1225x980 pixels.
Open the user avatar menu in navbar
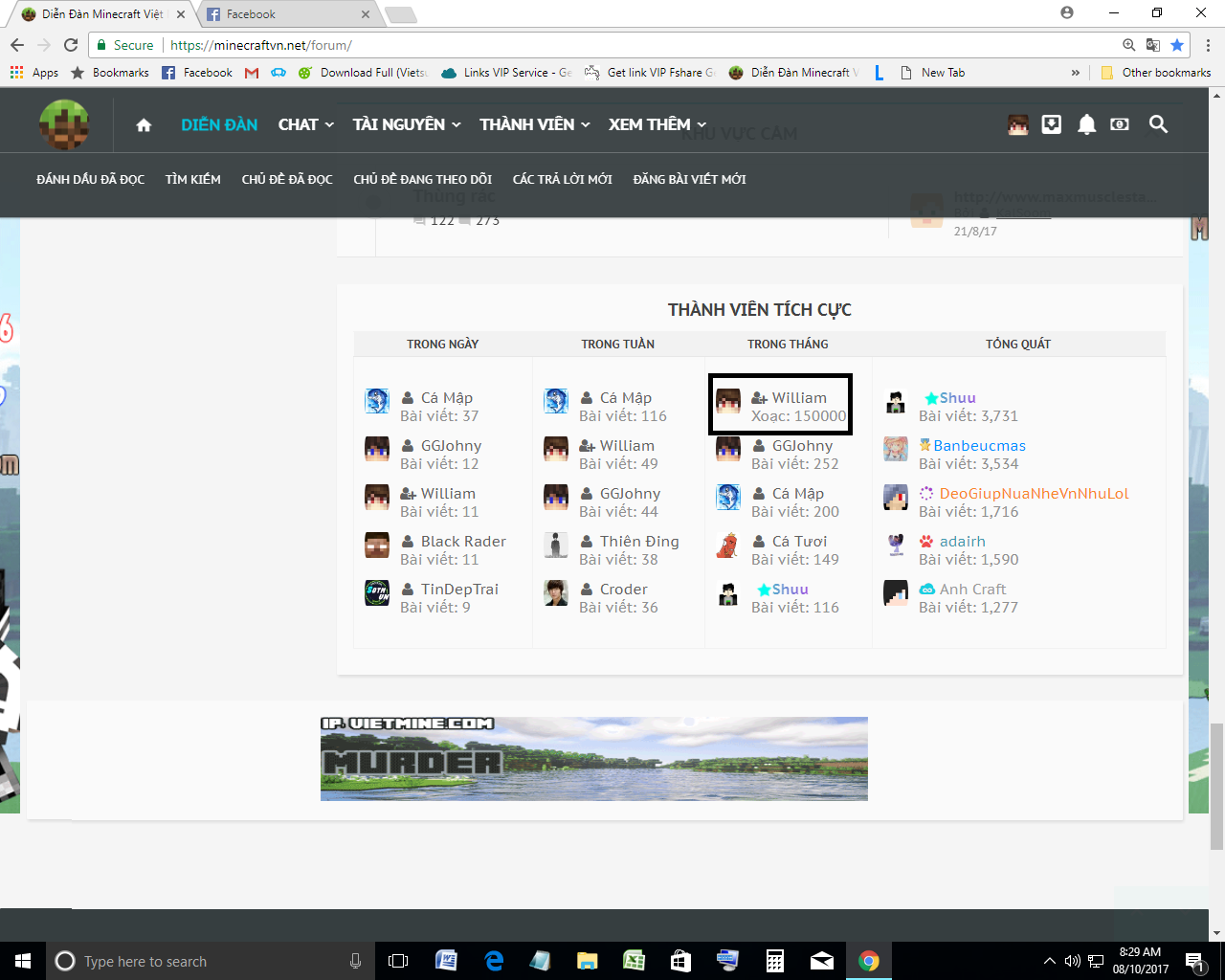click(x=1016, y=124)
